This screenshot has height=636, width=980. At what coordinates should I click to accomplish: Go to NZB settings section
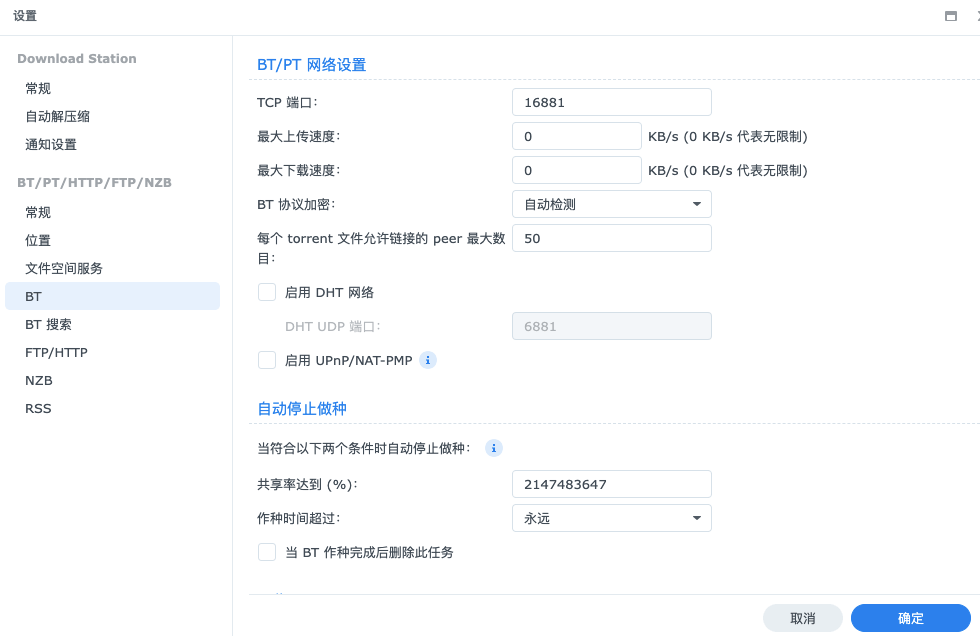point(39,380)
